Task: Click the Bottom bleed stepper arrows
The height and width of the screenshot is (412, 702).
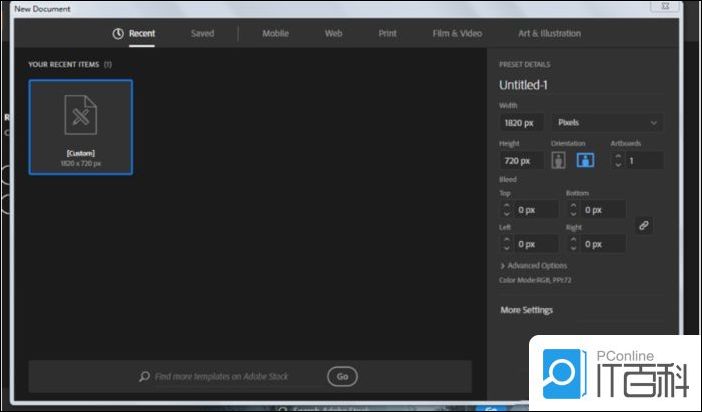Action: click(573, 210)
